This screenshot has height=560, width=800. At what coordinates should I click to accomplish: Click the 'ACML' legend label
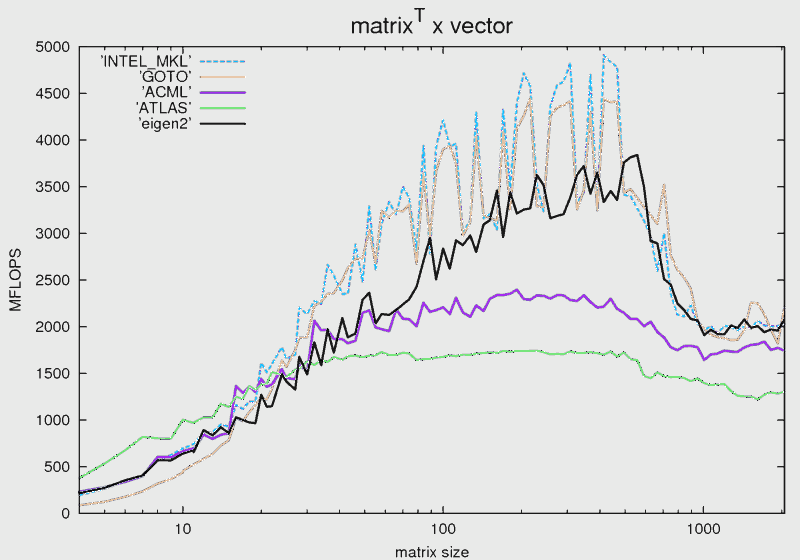coord(164,92)
